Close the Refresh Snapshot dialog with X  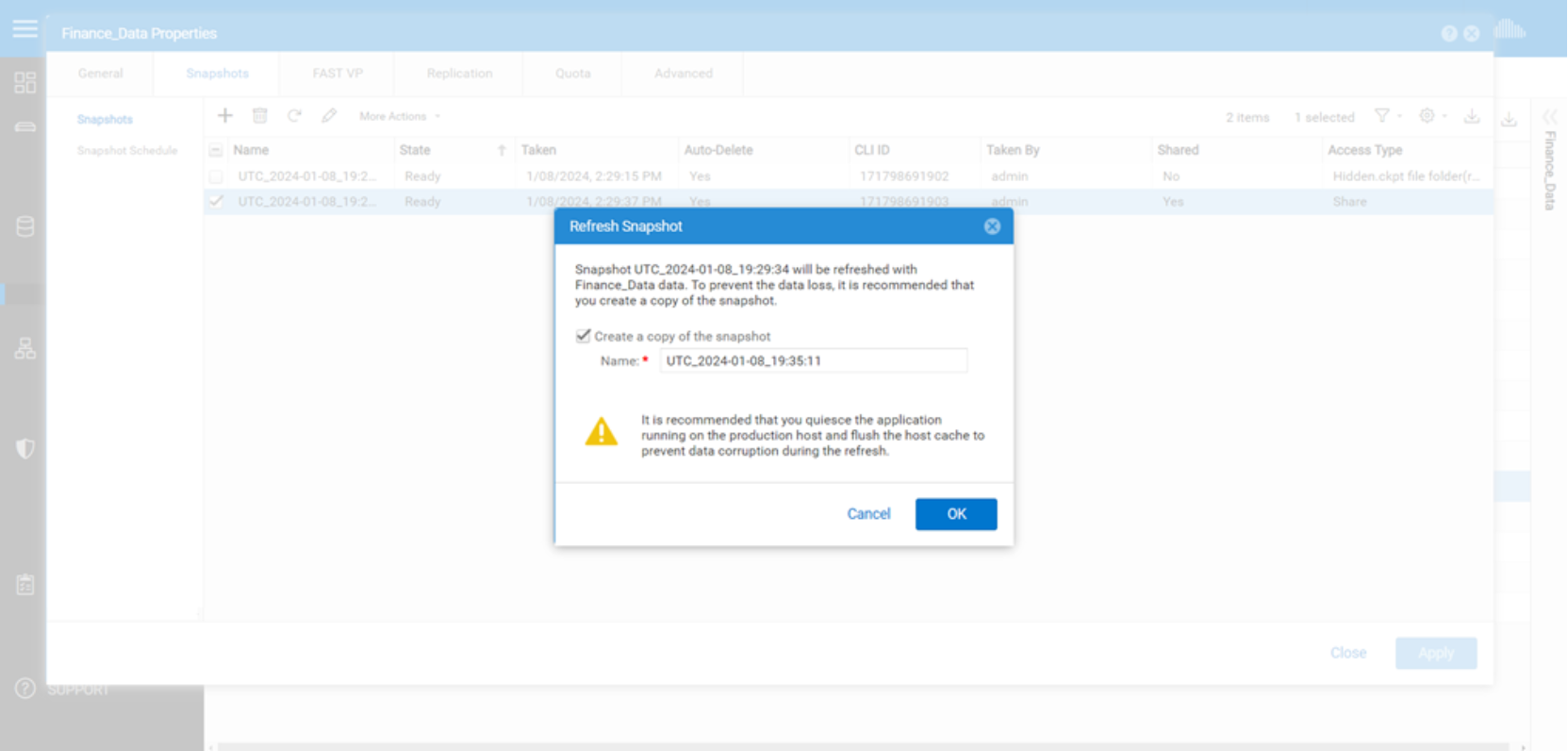992,226
